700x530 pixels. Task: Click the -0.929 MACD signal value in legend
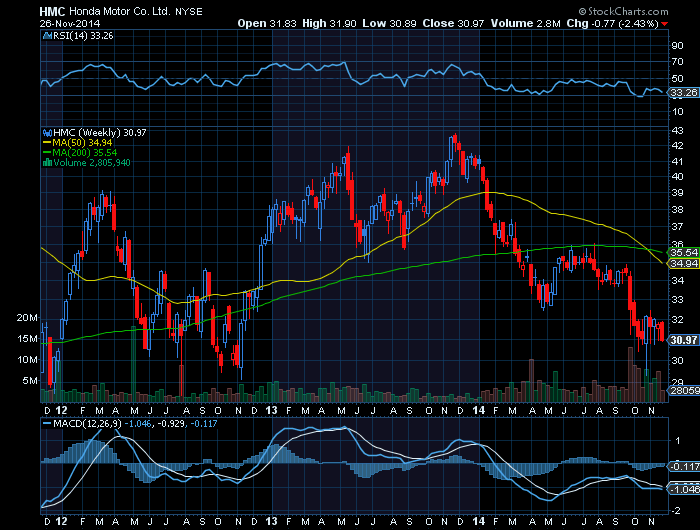(x=171, y=423)
